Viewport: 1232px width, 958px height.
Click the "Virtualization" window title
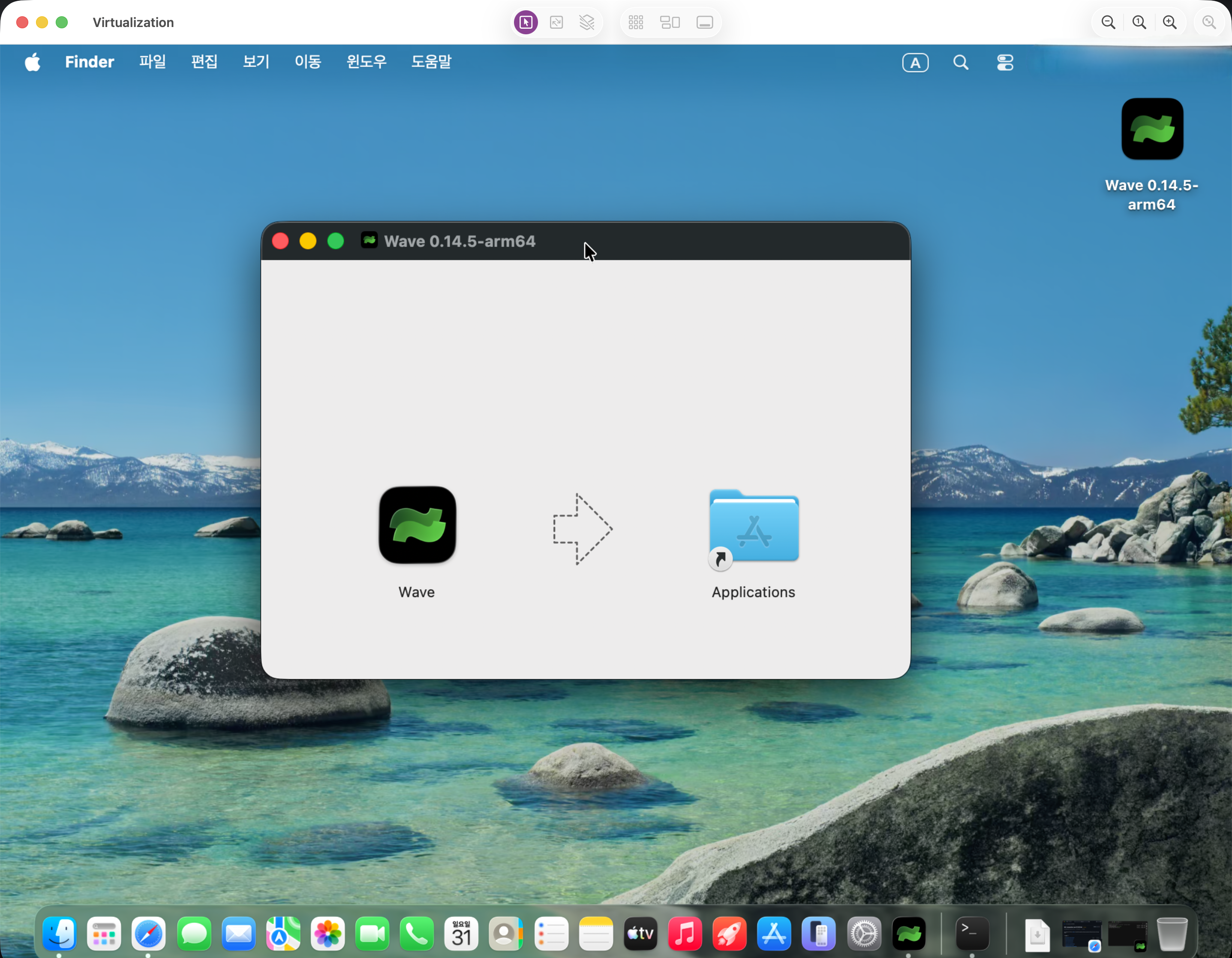133,23
